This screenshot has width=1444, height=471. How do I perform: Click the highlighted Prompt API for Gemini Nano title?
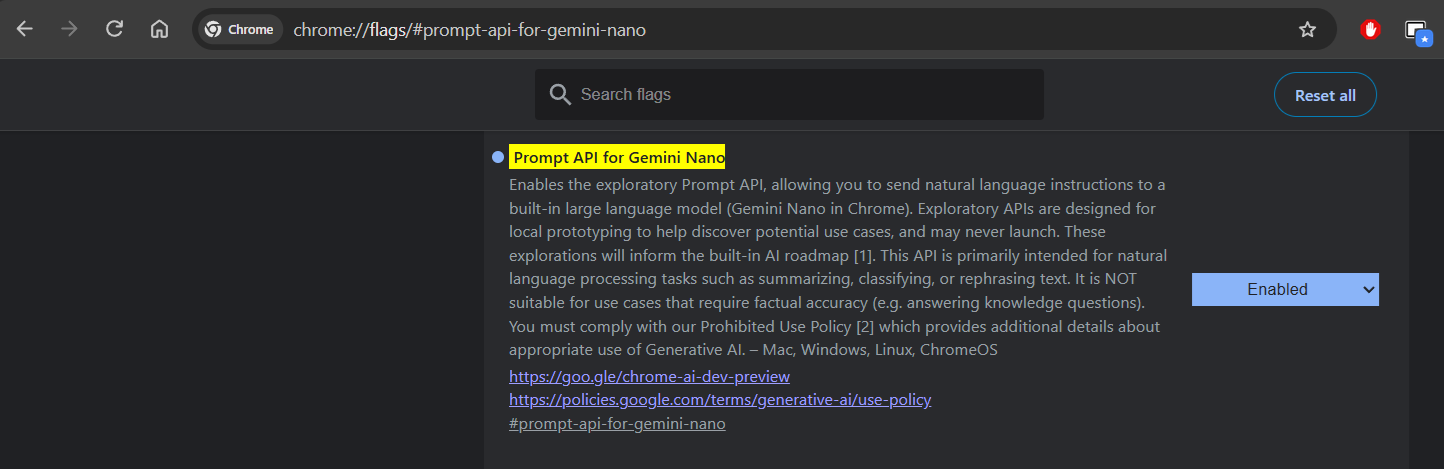(617, 157)
